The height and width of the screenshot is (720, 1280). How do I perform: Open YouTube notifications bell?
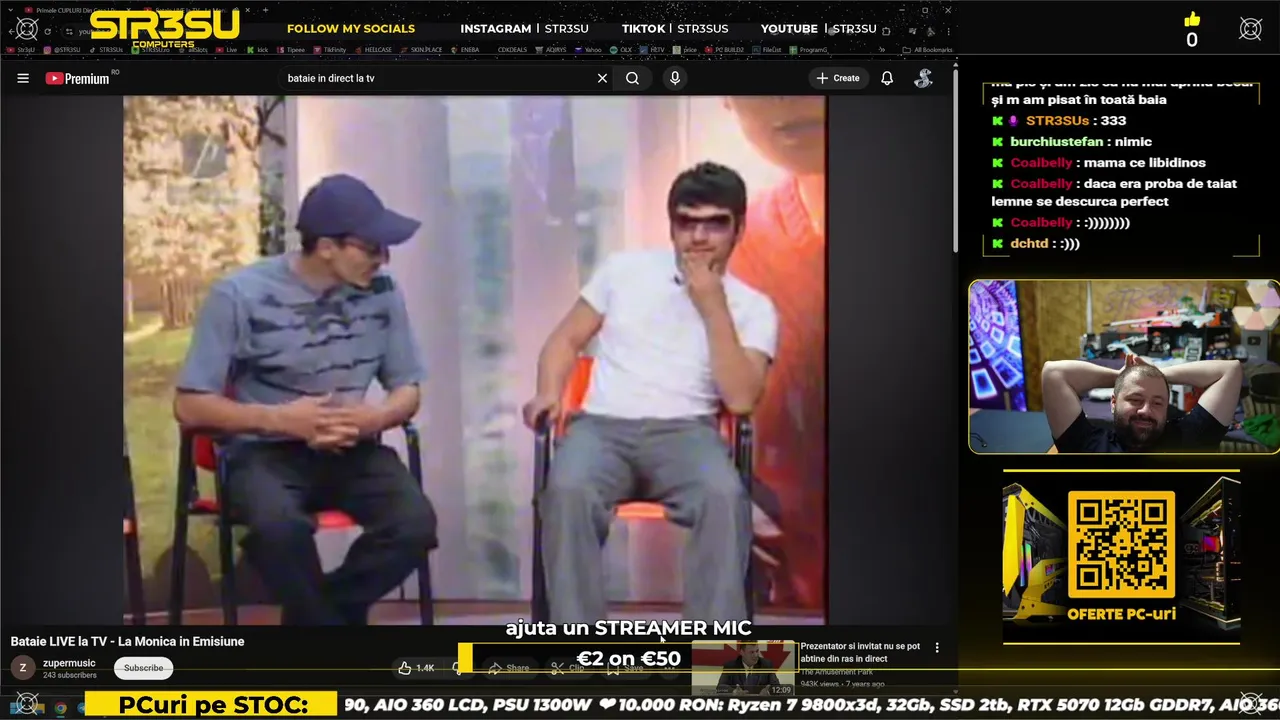[x=887, y=78]
